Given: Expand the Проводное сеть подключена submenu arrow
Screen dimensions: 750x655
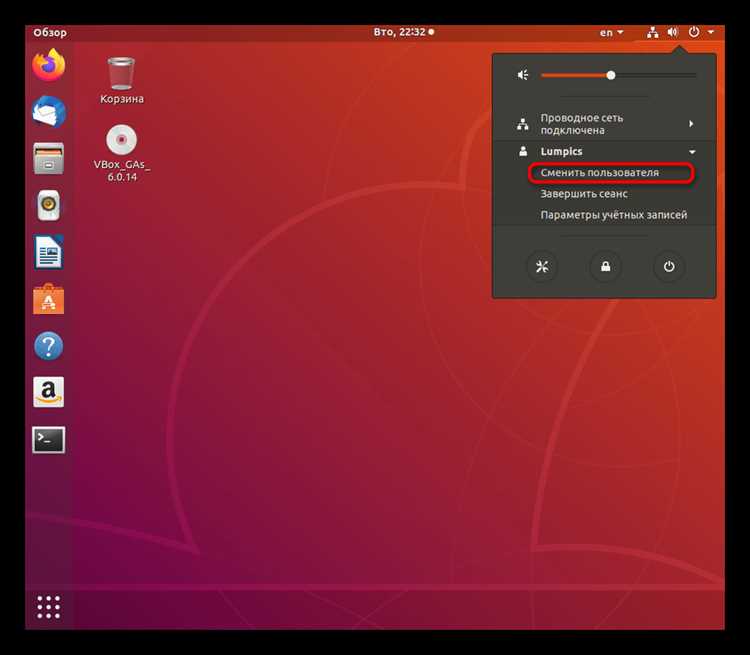Looking at the screenshot, I should (x=691, y=124).
